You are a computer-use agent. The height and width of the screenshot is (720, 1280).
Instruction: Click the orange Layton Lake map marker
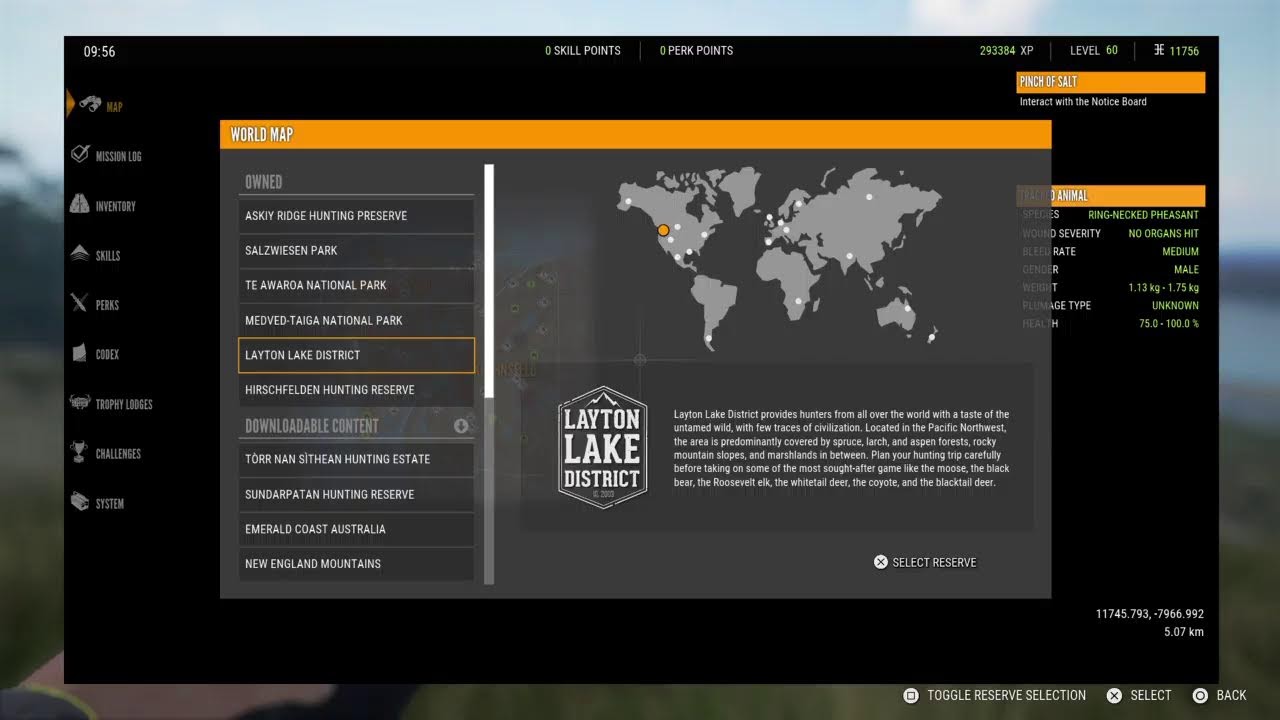pos(663,230)
